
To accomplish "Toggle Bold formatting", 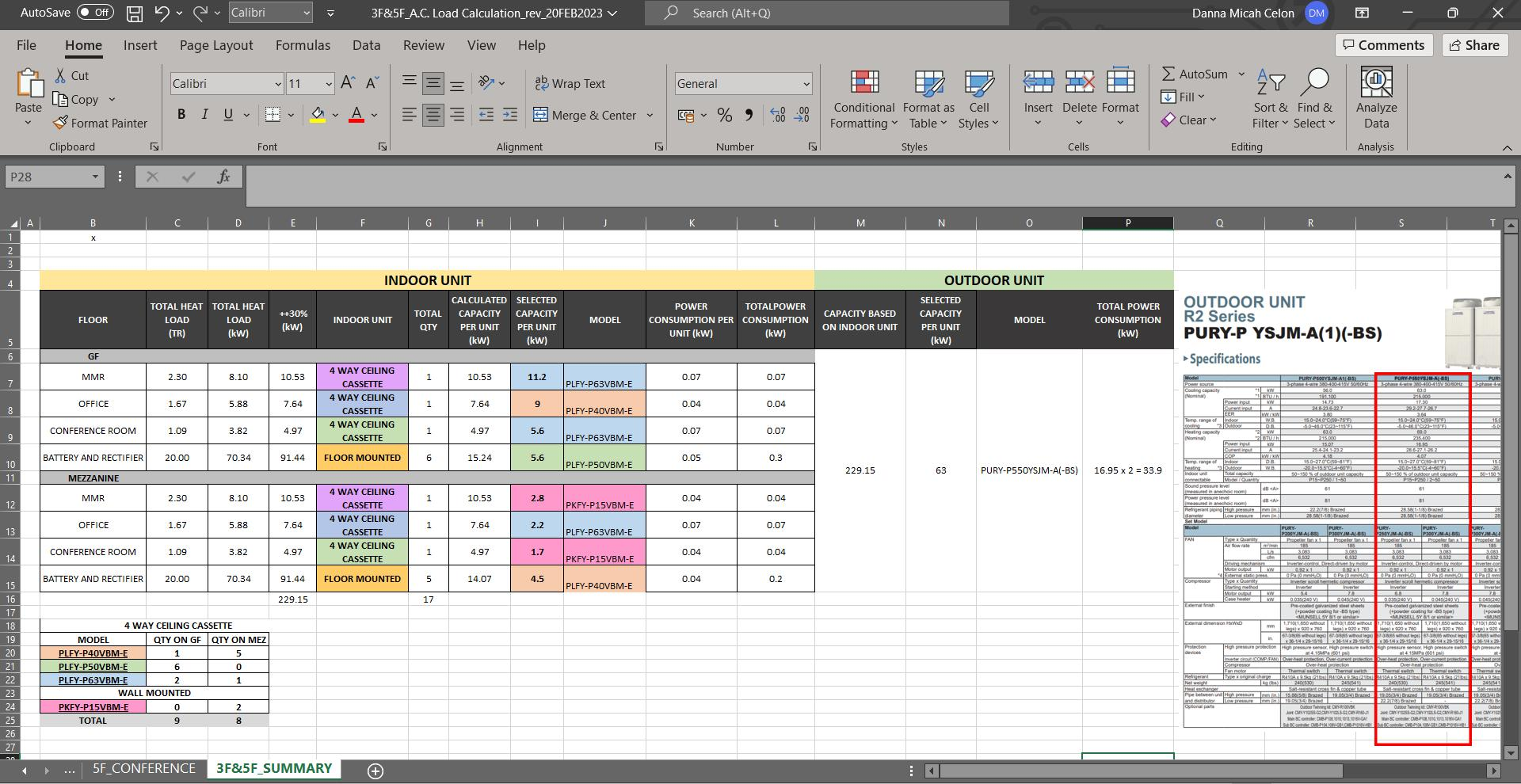I will pos(181,115).
